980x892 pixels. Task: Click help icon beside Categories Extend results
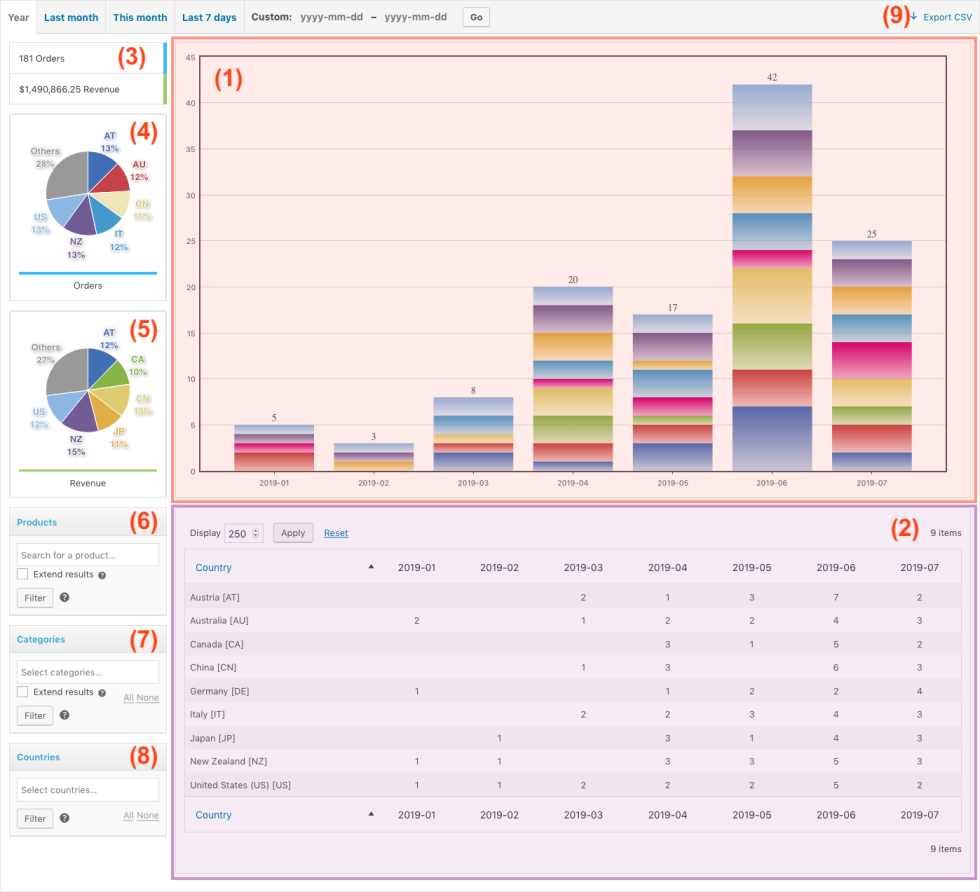coord(101,694)
